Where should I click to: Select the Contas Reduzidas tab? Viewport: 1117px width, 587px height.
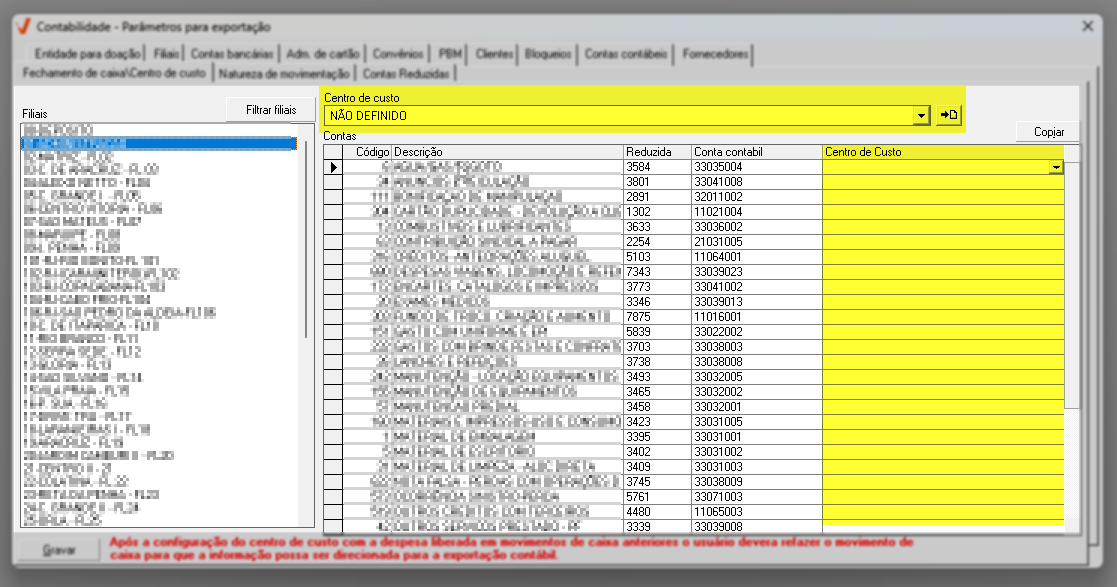point(407,73)
